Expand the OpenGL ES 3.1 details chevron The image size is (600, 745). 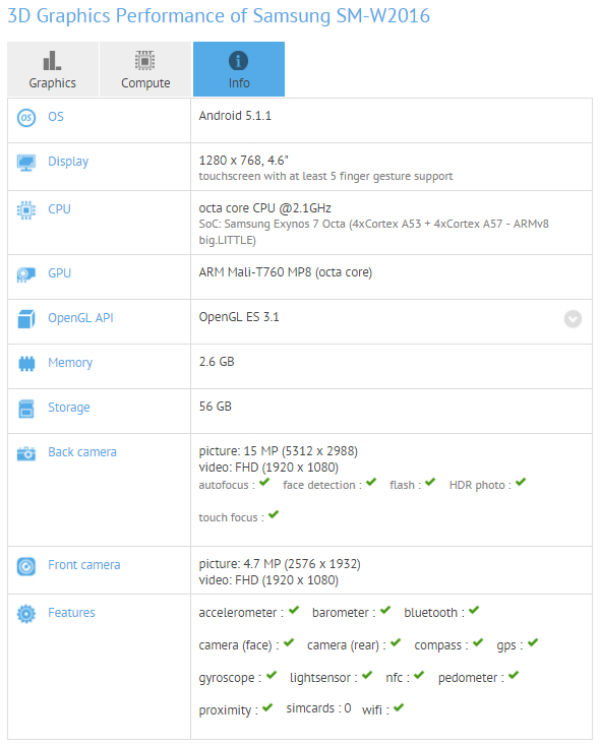573,319
